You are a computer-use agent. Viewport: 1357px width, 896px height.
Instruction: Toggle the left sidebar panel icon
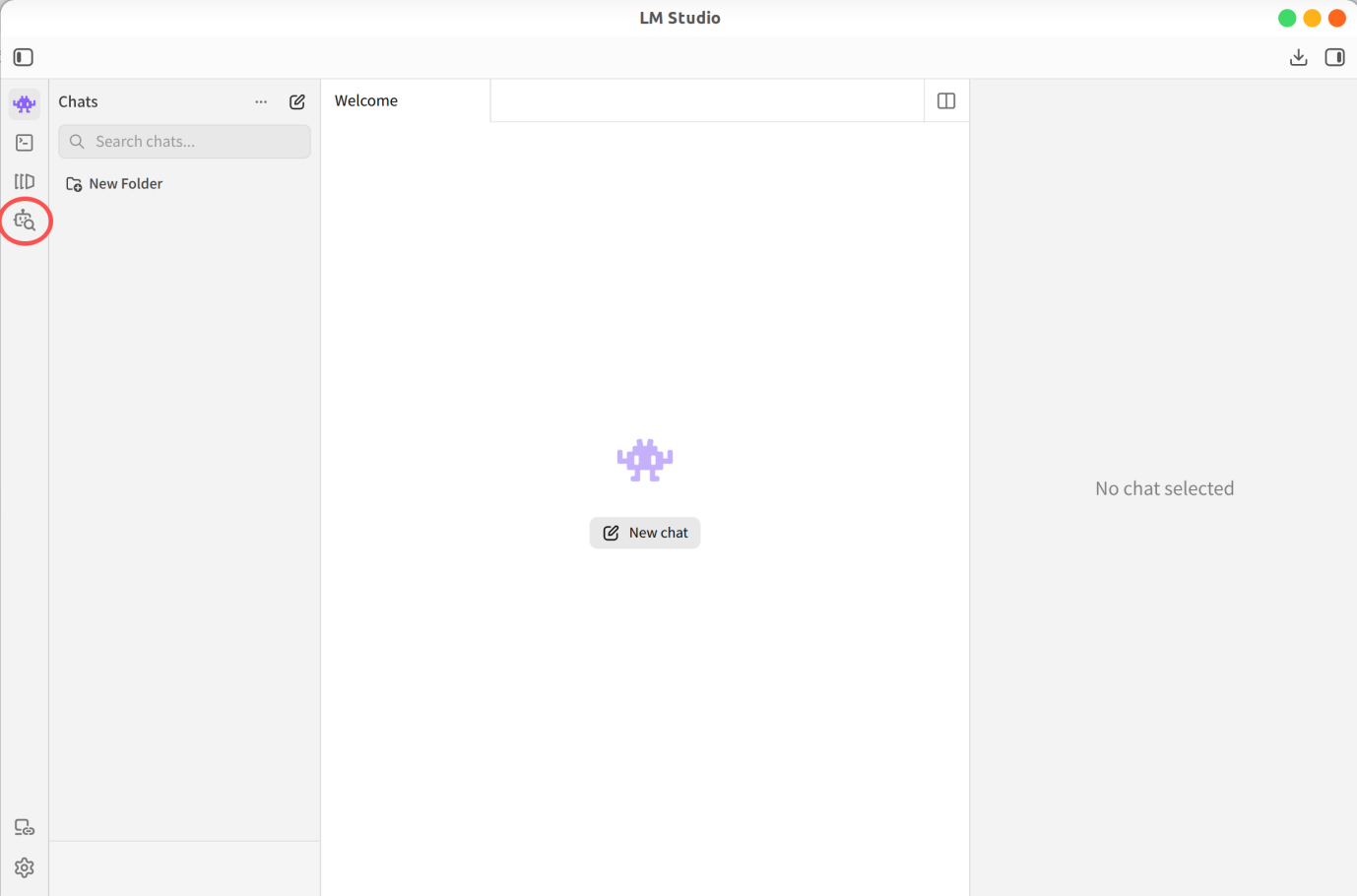[x=24, y=57]
